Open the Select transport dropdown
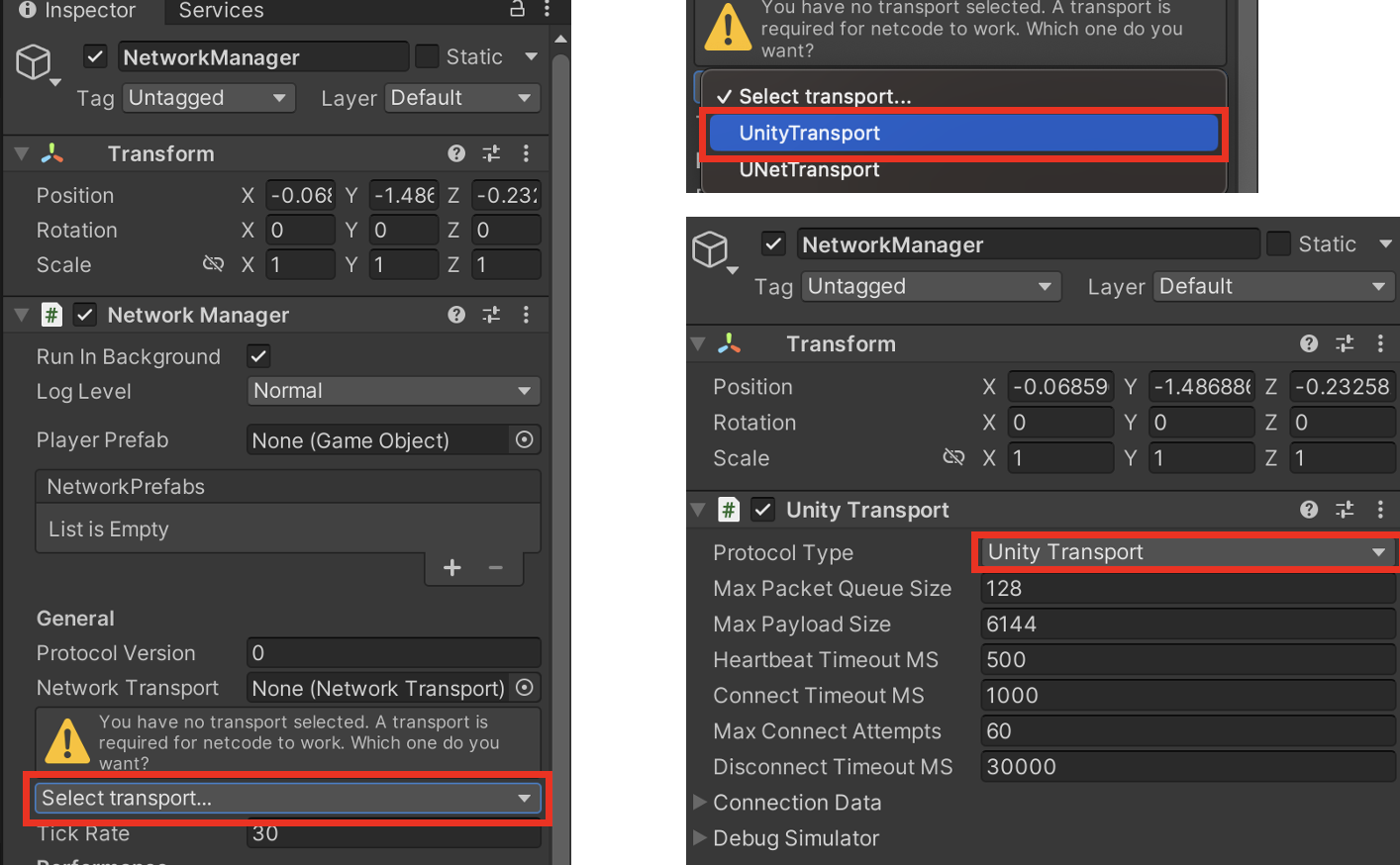 (287, 798)
